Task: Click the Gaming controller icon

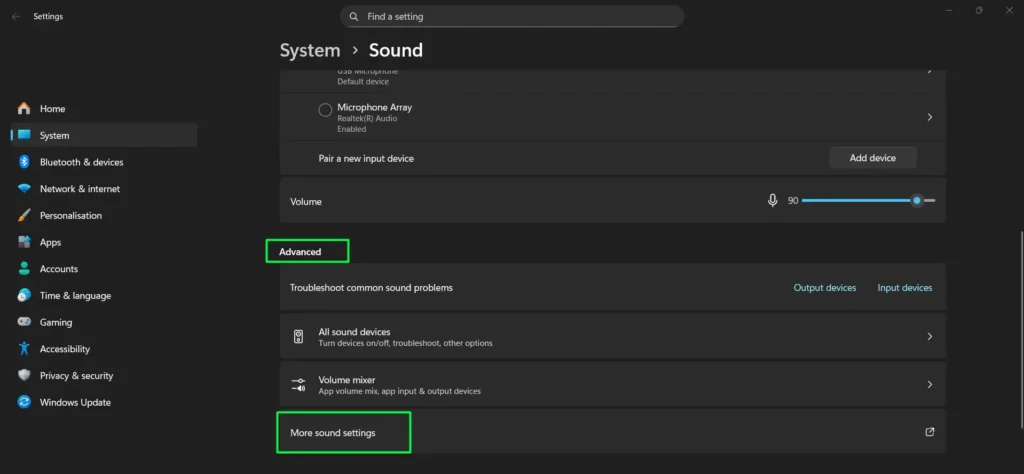Action: (x=24, y=322)
